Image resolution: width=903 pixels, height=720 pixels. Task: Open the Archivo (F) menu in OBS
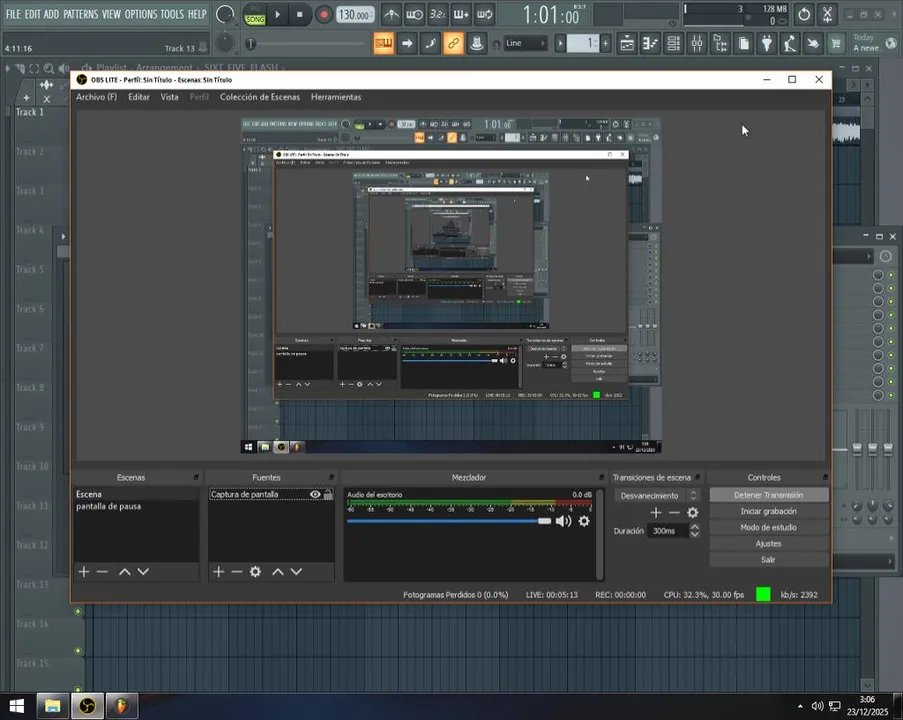(x=96, y=97)
